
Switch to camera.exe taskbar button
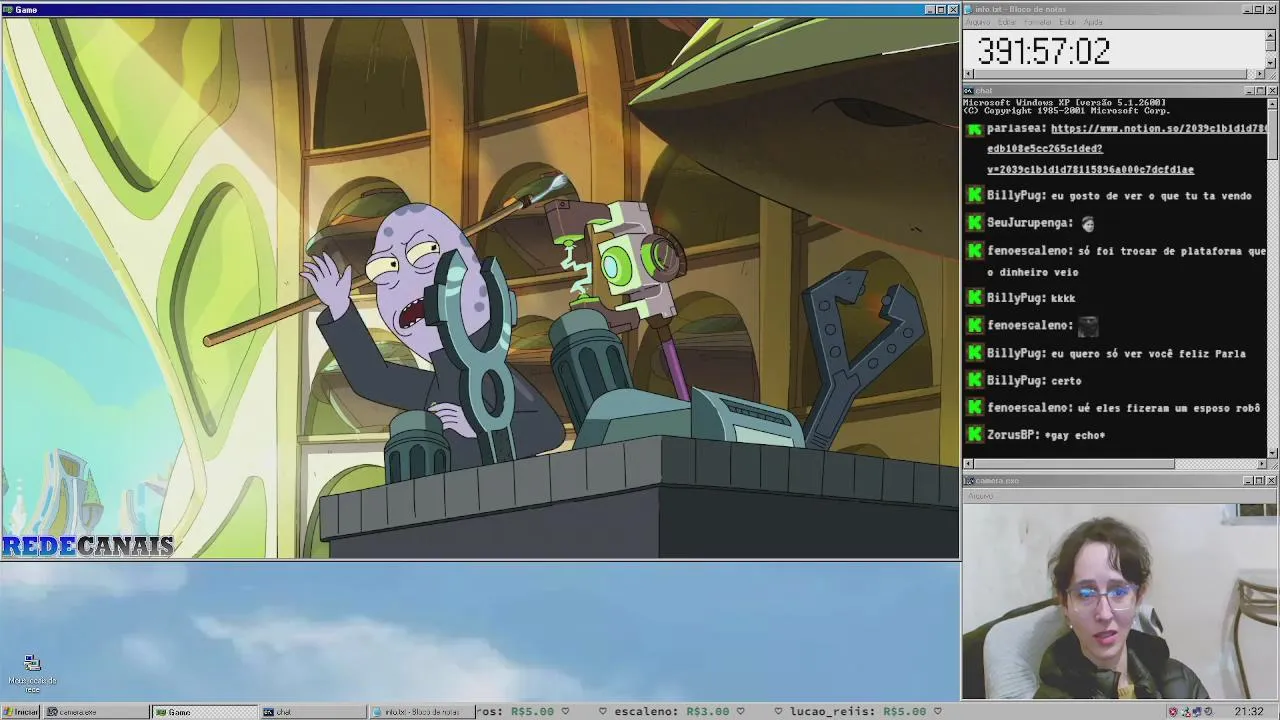pyautogui.click(x=96, y=712)
